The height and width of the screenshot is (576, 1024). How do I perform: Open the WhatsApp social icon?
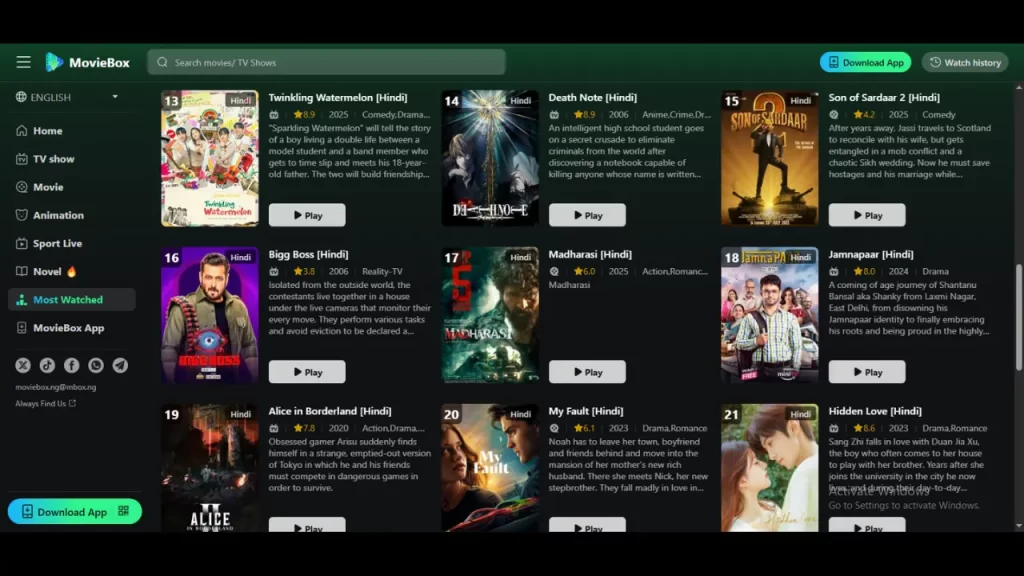(96, 365)
